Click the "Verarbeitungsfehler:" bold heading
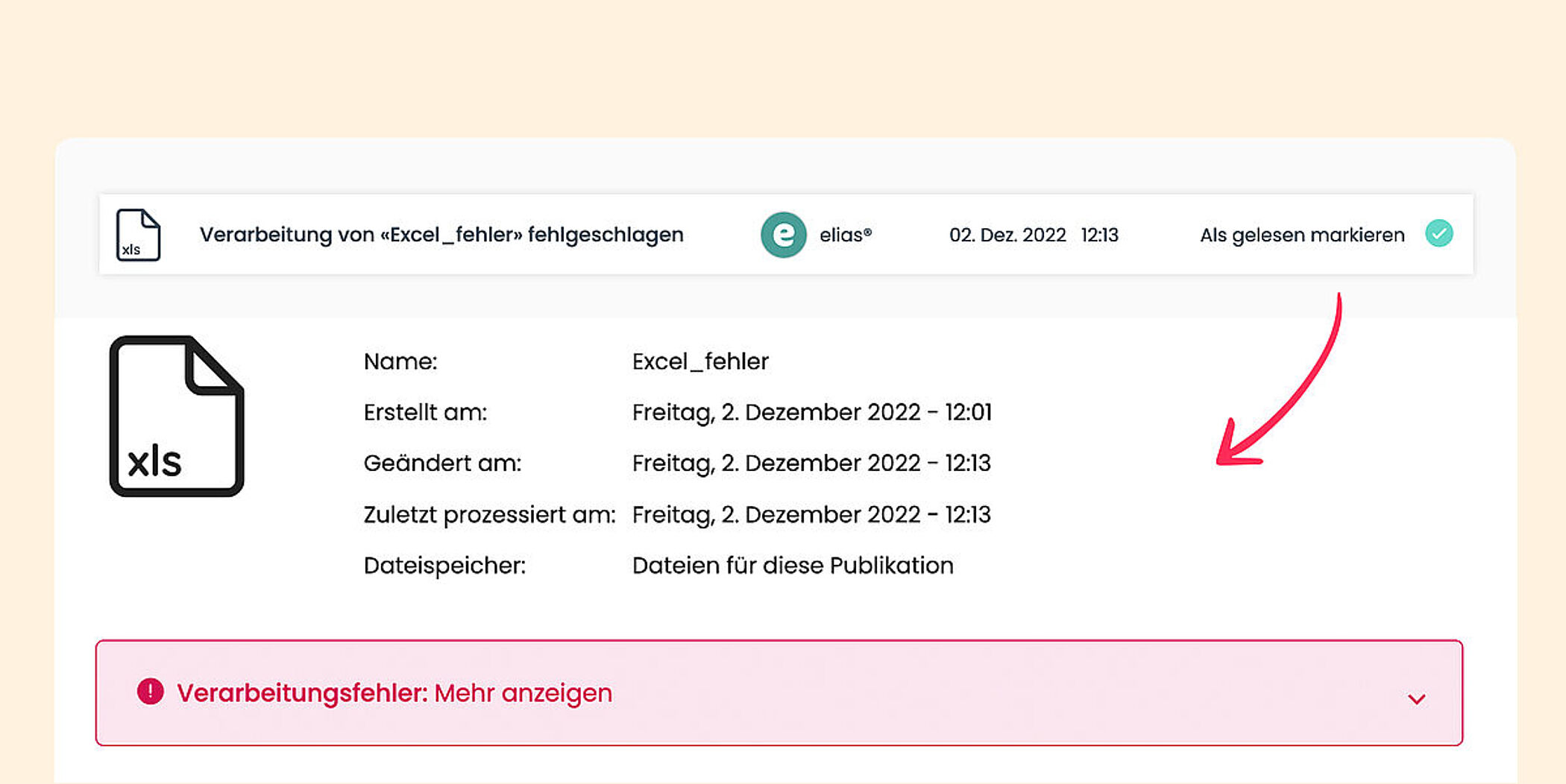The image size is (1566, 784). click(302, 693)
